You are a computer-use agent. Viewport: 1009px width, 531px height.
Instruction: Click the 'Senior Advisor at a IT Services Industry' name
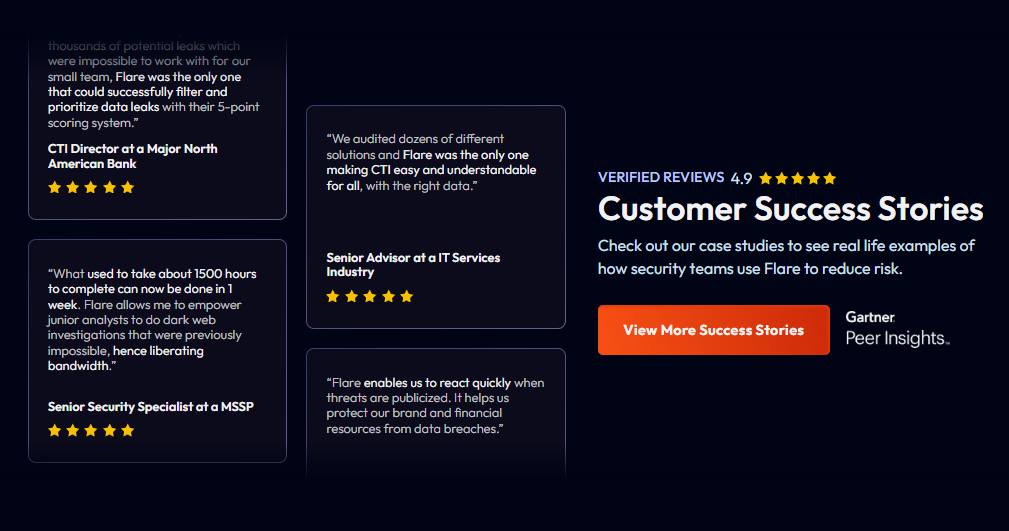click(413, 264)
